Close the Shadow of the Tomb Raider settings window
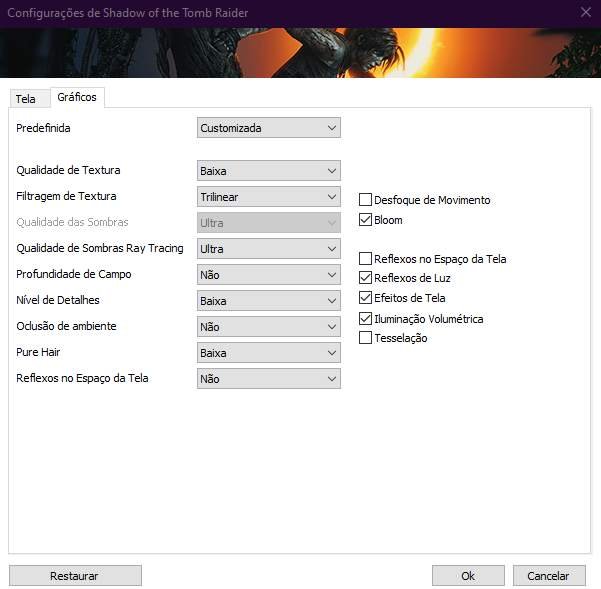The width and height of the screenshot is (601, 589). [585, 12]
